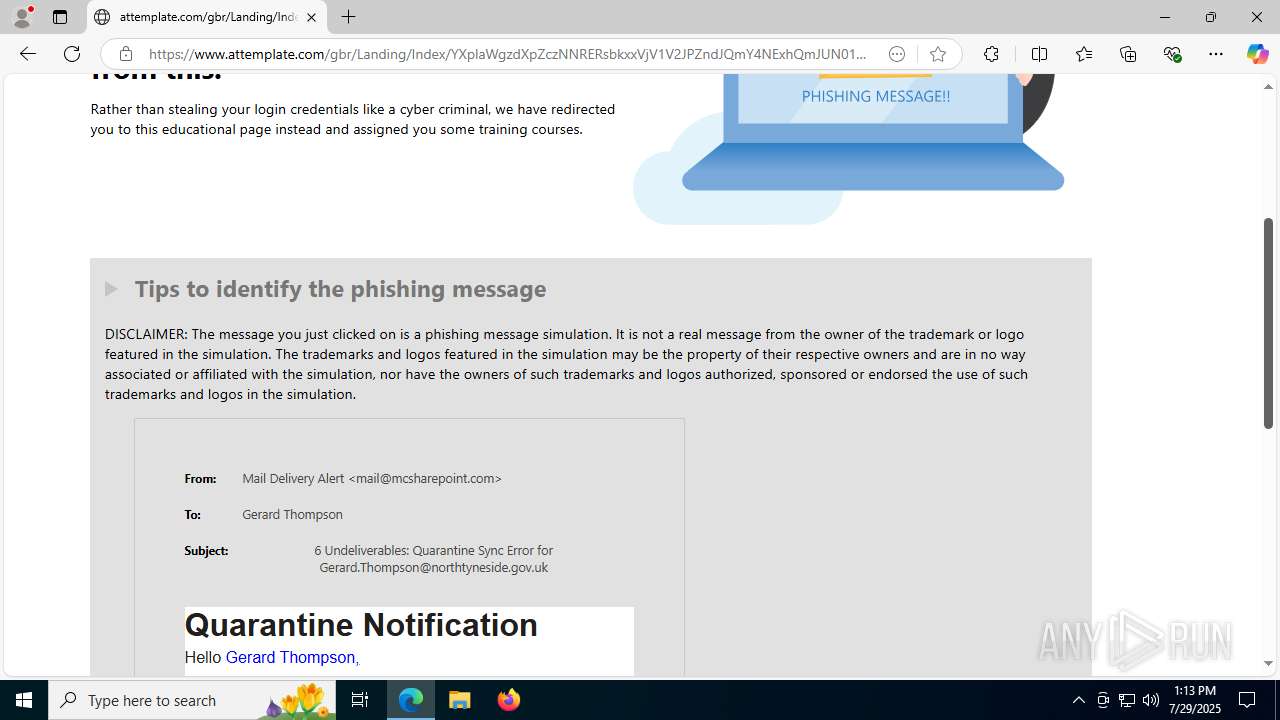Click the DISCLAIMER paragraph text
Screen dimensions: 1280x720
(566, 364)
